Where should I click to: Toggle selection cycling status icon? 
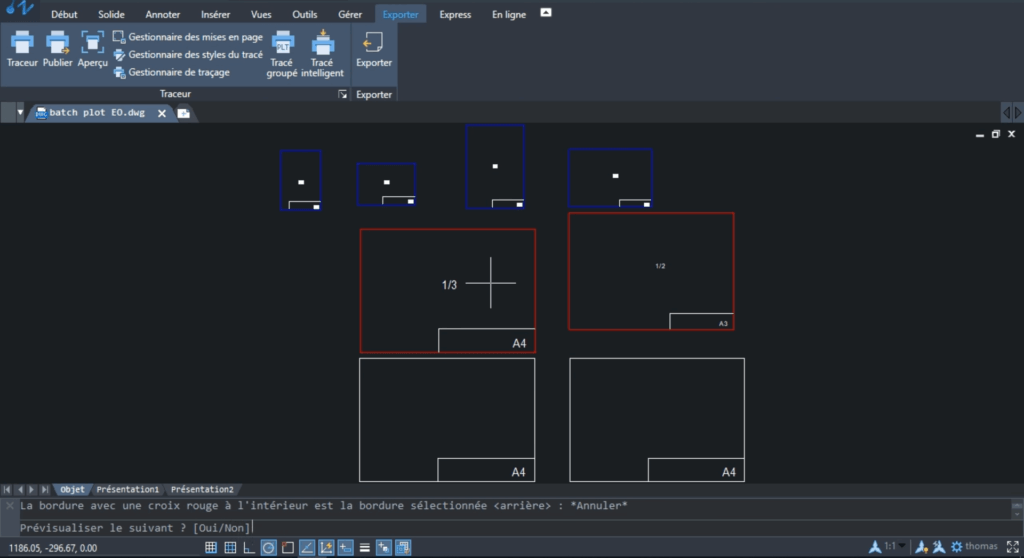coord(384,548)
